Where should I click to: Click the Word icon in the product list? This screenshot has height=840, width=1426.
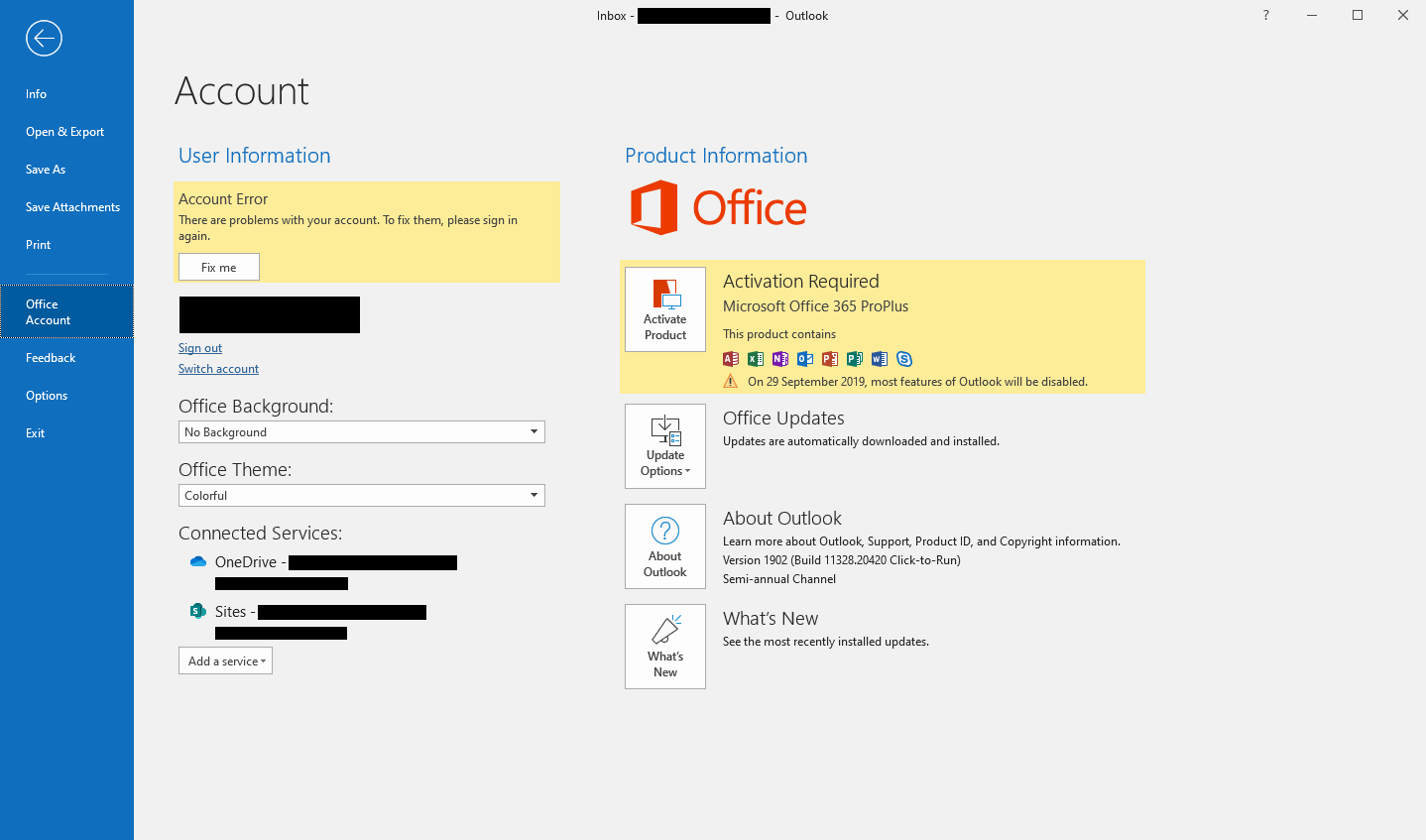point(879,358)
